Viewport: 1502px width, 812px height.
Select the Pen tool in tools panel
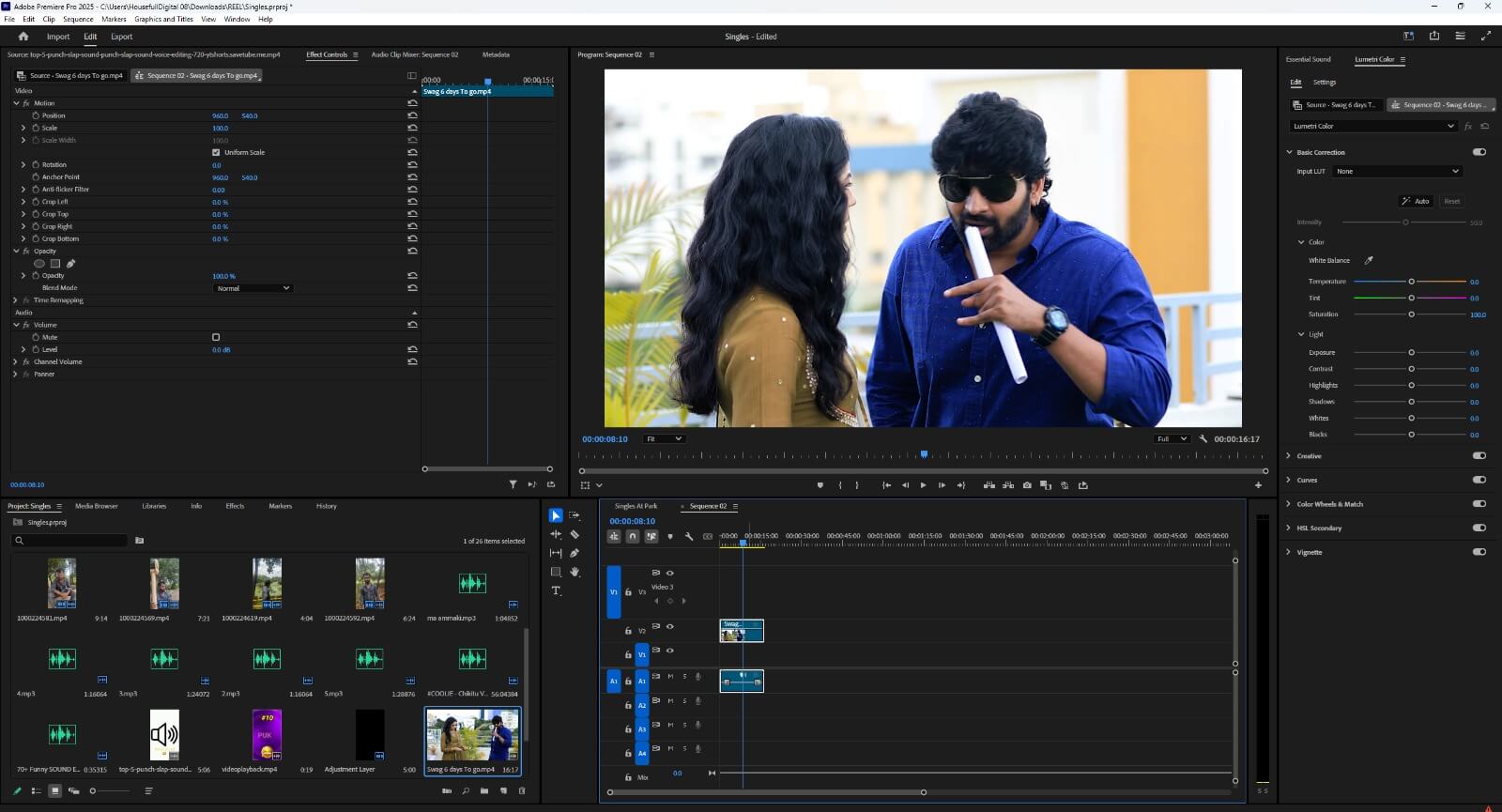click(x=575, y=553)
